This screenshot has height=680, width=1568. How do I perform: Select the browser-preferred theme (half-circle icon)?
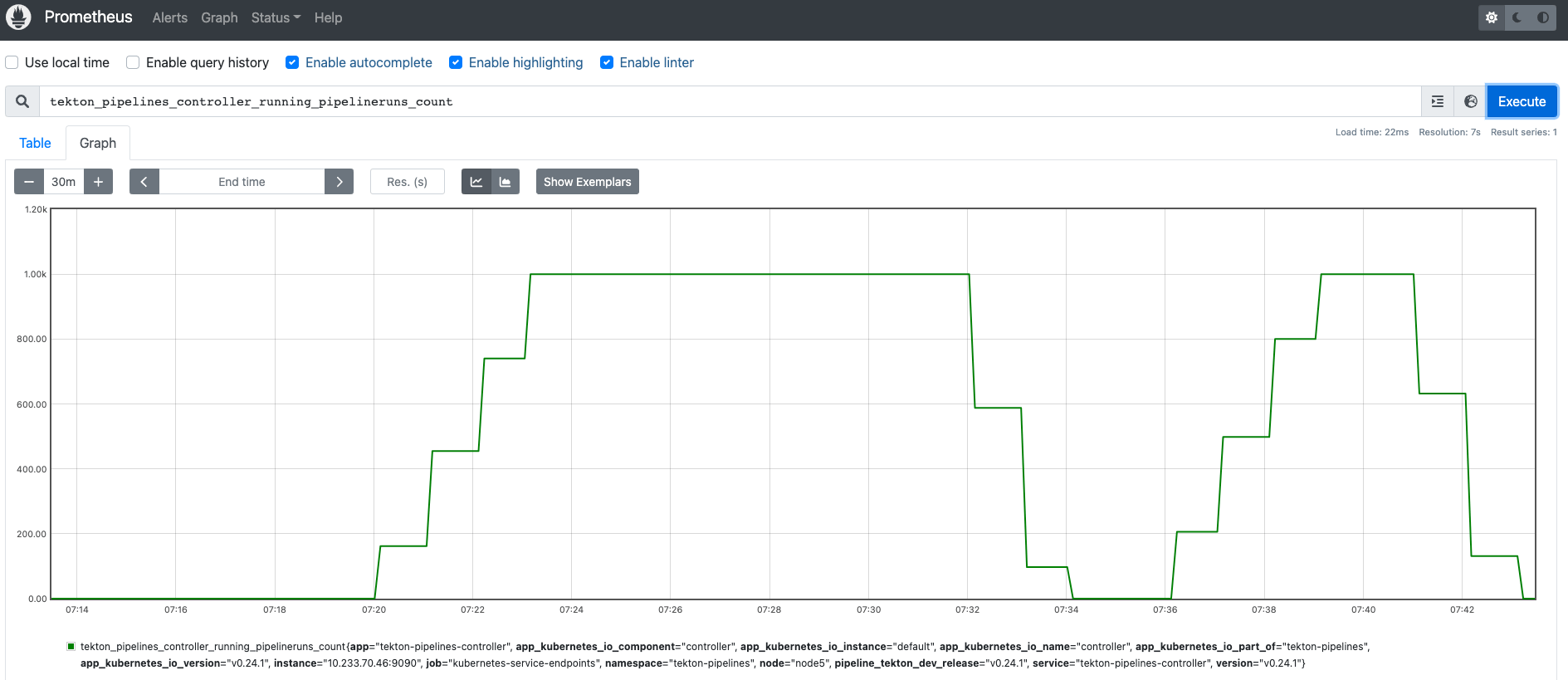pos(1543,17)
